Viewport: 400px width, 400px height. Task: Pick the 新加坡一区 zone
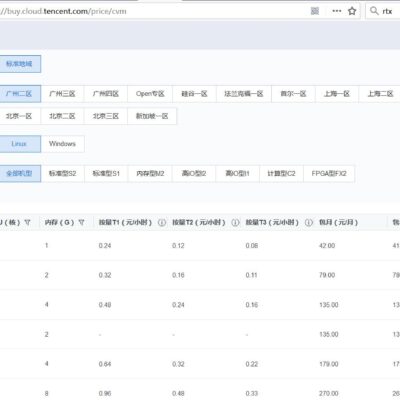(x=152, y=116)
